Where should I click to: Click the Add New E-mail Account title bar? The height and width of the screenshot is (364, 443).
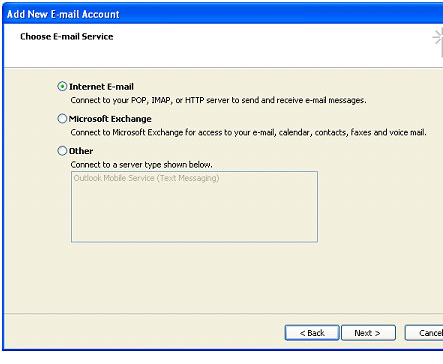[x=223, y=14]
